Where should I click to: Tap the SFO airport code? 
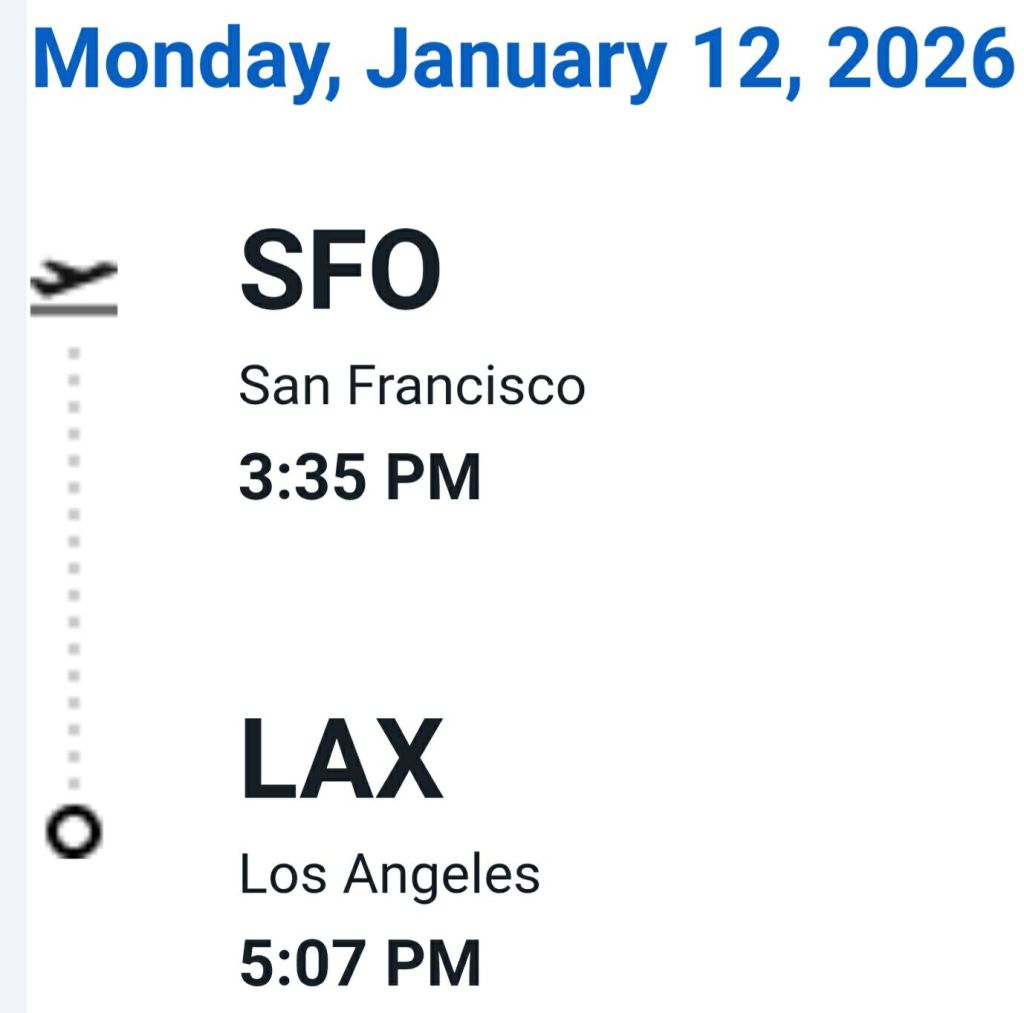coord(340,272)
